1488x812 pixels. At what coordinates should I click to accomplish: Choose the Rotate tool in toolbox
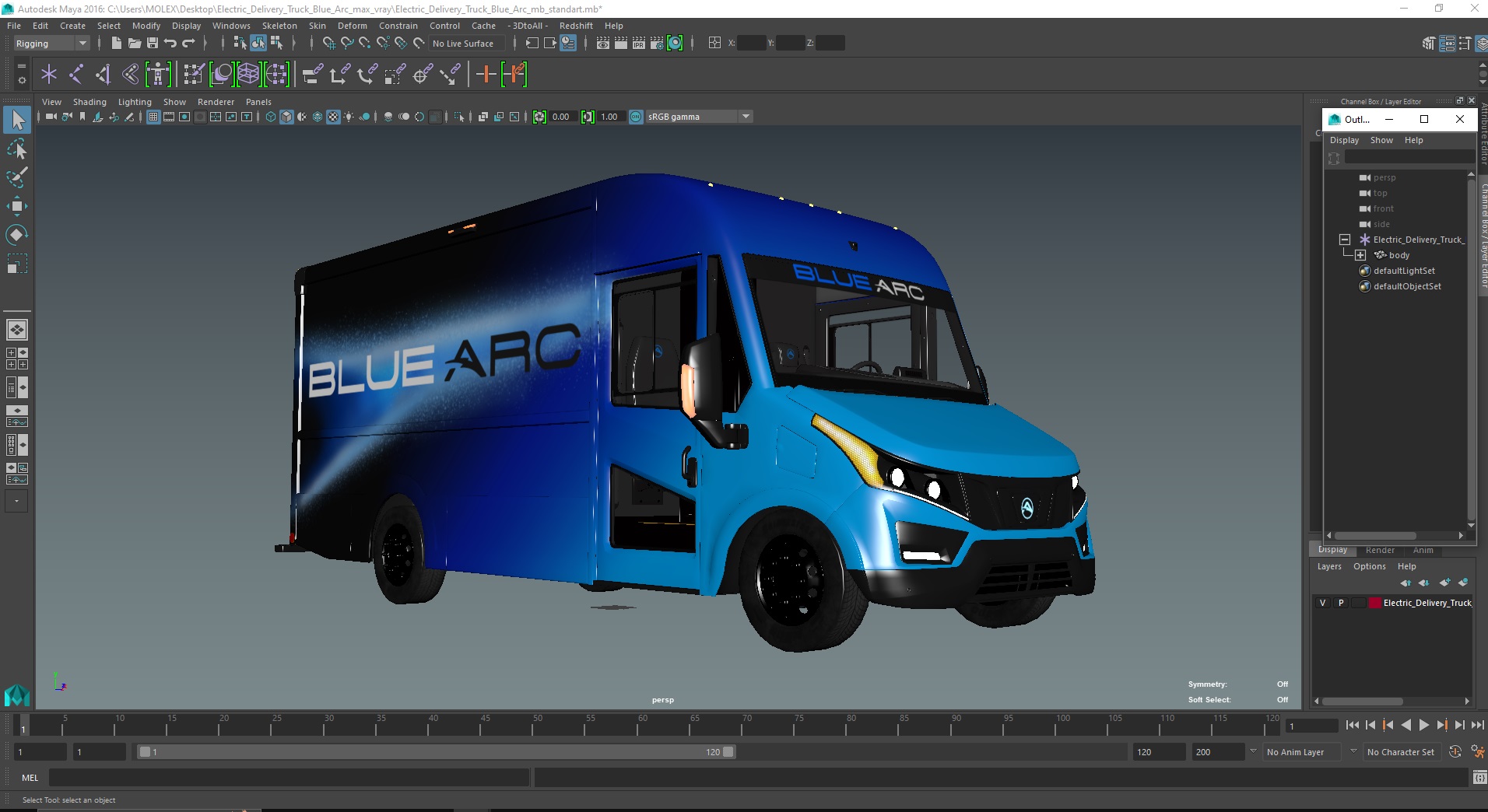(17, 234)
